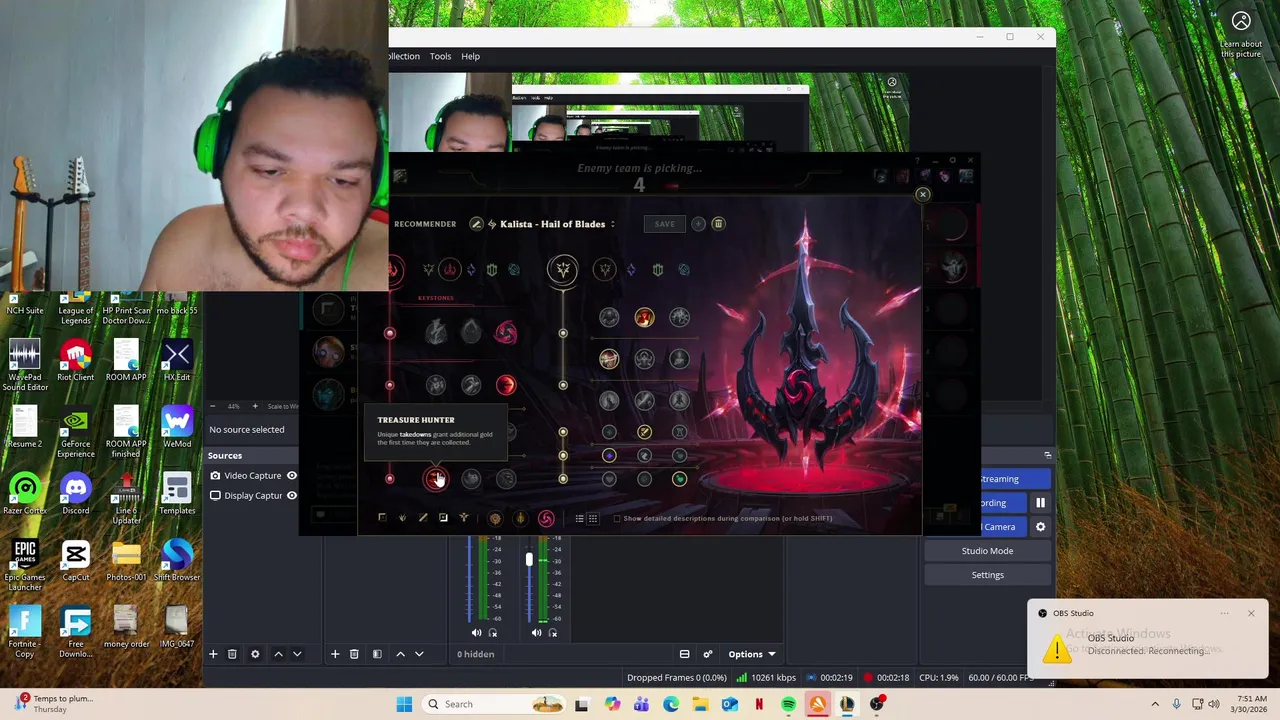Add a scene with plus button
This screenshot has height=720, width=1280.
(335, 654)
